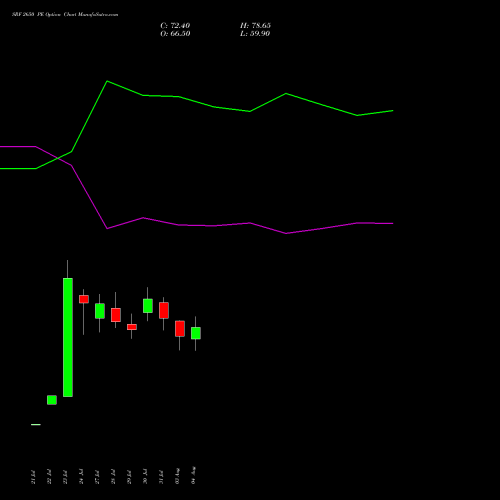Select the red candle for 28 Jul
The image size is (500, 500).
116,315
